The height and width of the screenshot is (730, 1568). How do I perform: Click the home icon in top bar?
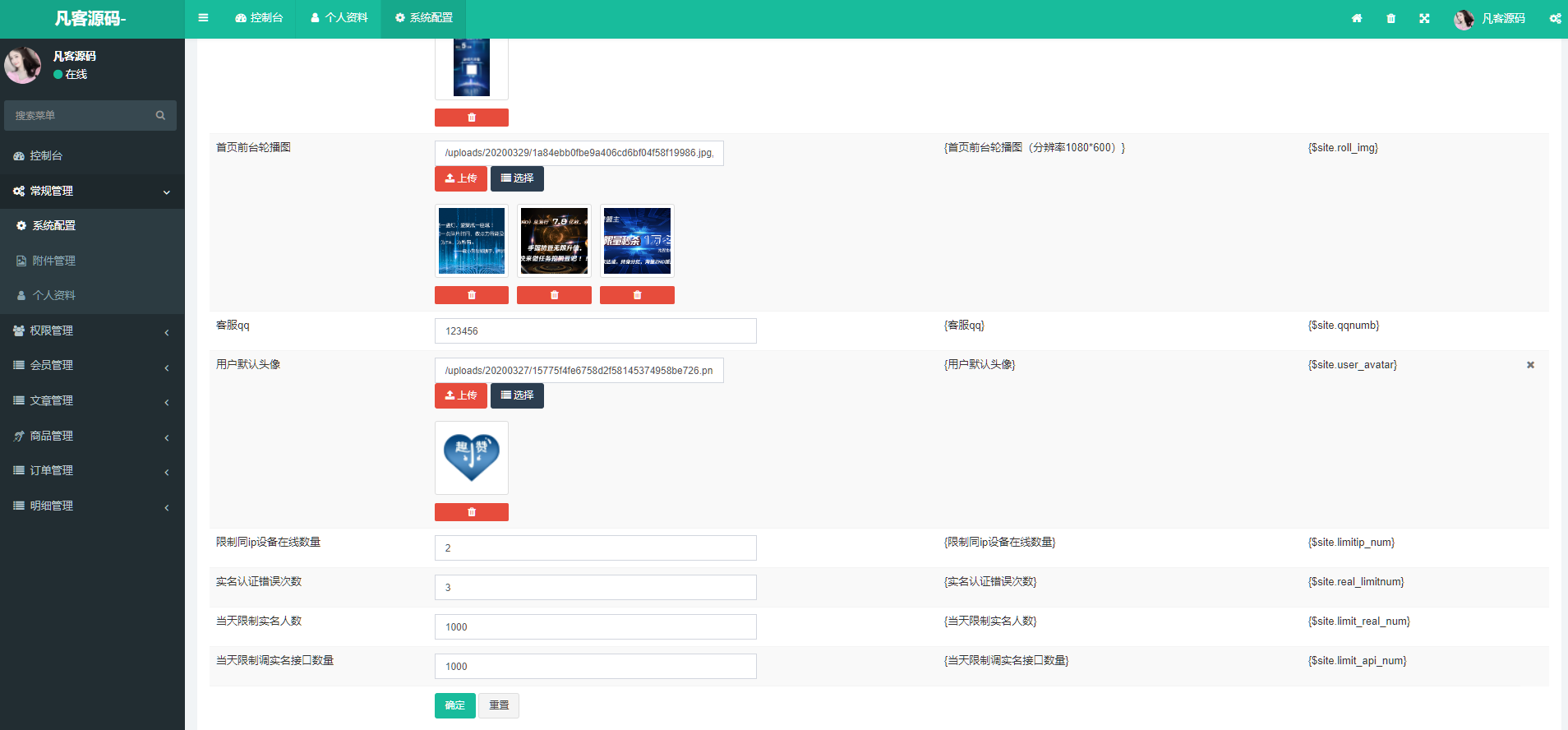point(1357,18)
